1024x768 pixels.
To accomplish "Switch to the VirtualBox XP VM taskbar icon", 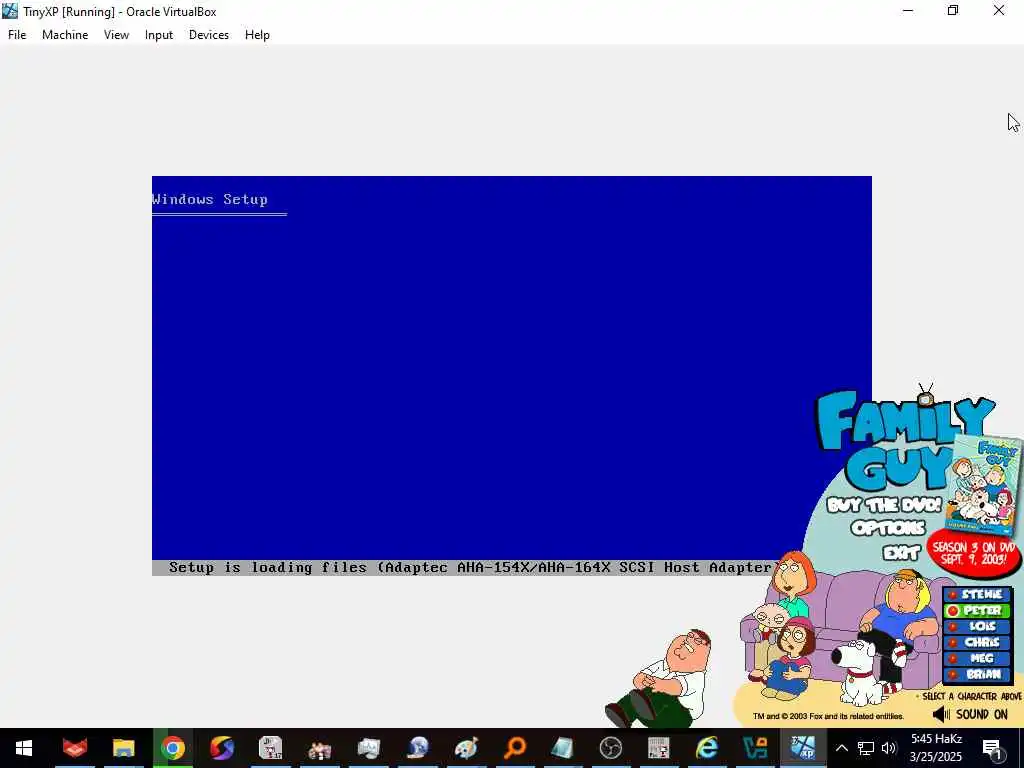I will (803, 748).
